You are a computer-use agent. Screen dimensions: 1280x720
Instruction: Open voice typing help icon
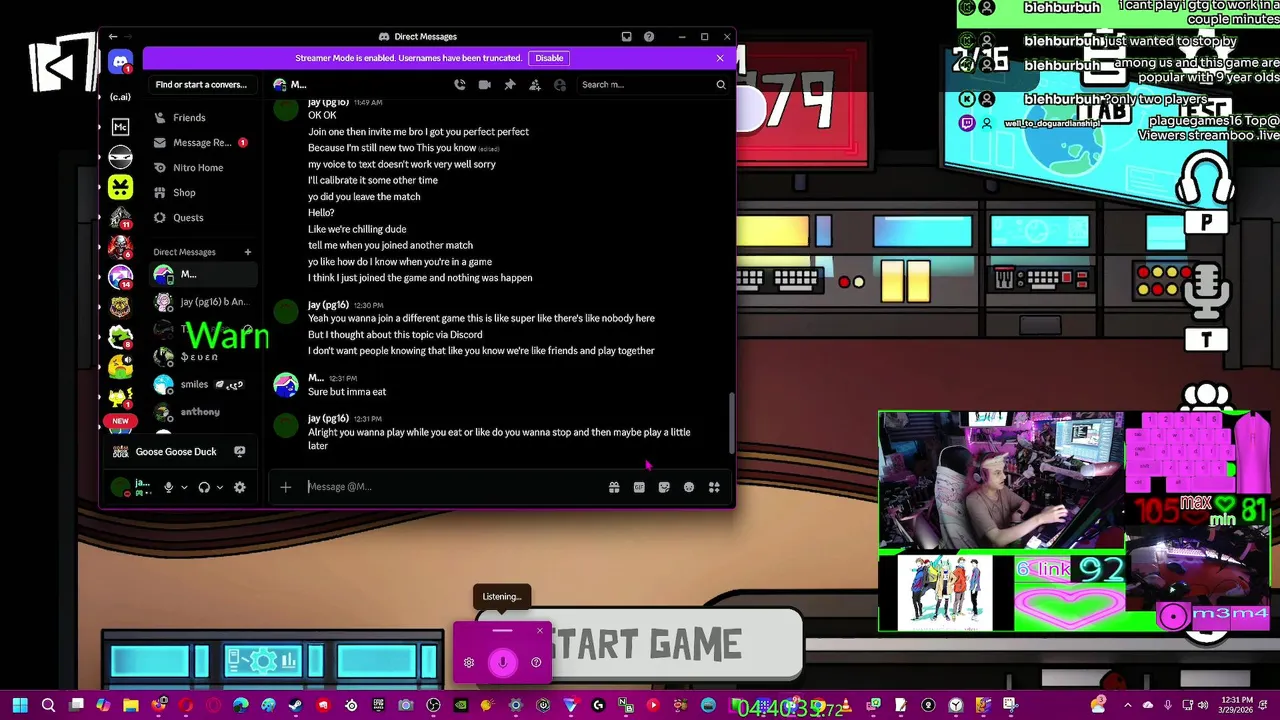(536, 663)
